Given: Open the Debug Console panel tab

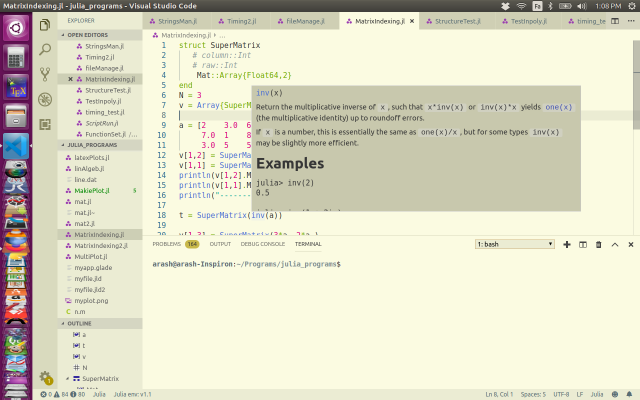Looking at the screenshot, I should coord(262,244).
